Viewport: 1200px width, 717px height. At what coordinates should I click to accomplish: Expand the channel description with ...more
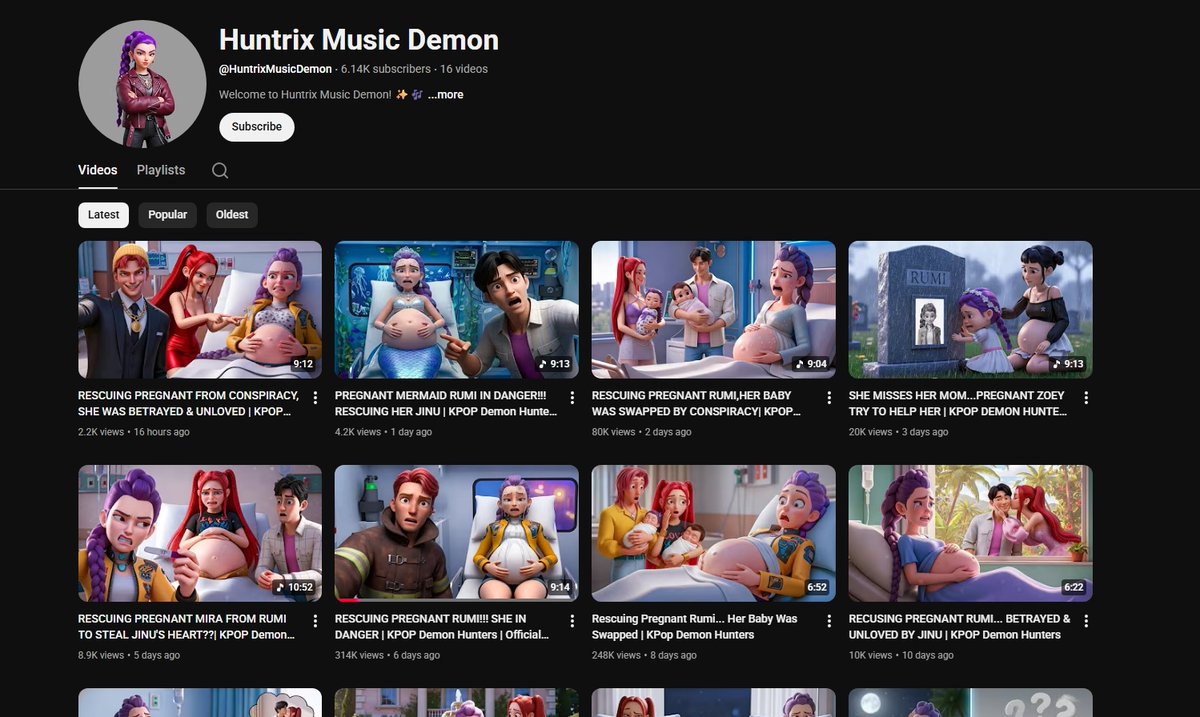coord(444,94)
